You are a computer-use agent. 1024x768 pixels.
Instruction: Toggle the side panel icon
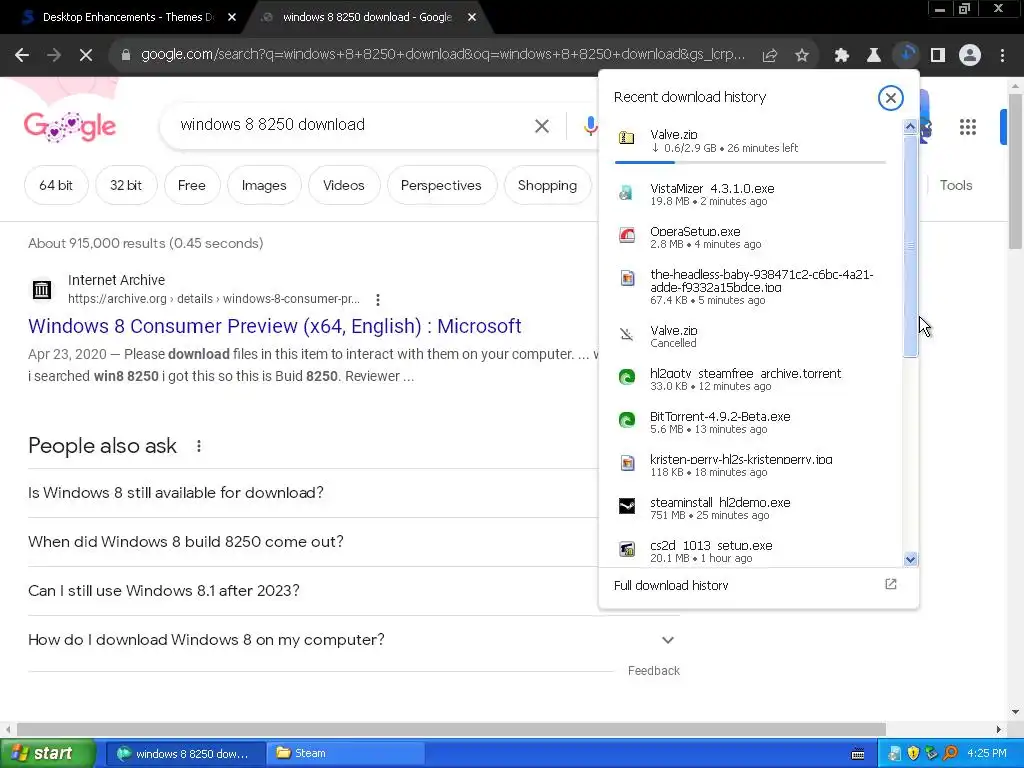938,56
